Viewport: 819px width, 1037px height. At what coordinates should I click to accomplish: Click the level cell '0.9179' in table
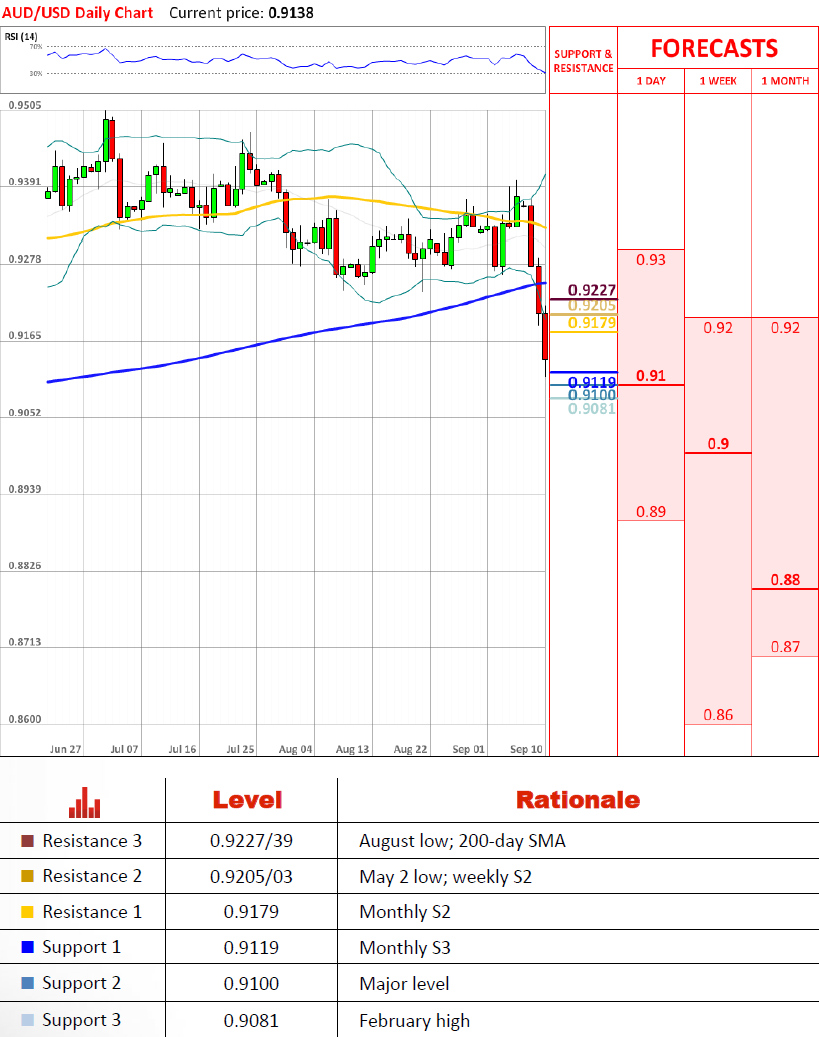pos(251,912)
